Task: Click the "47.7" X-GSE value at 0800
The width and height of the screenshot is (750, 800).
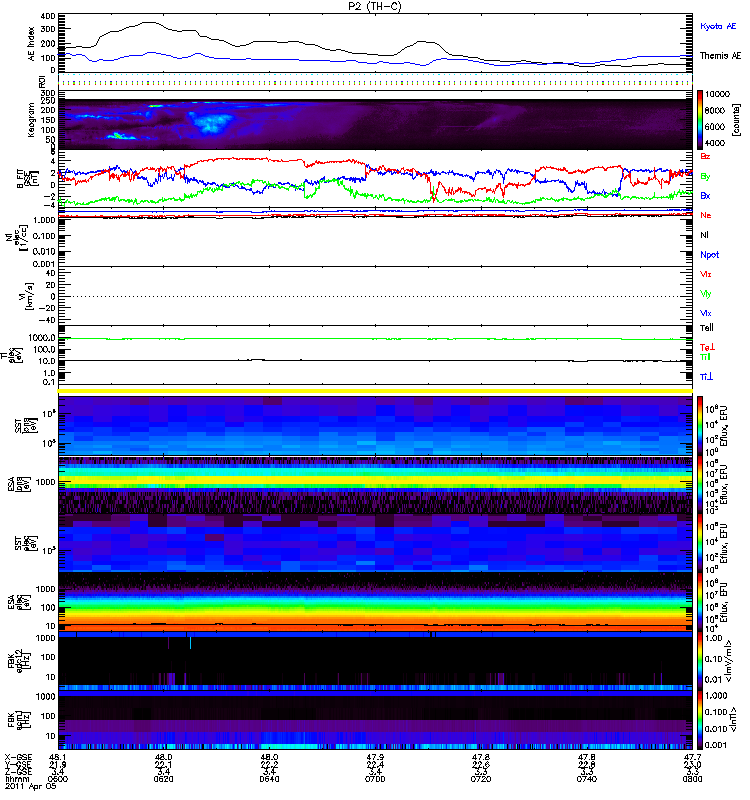Action: coord(692,757)
